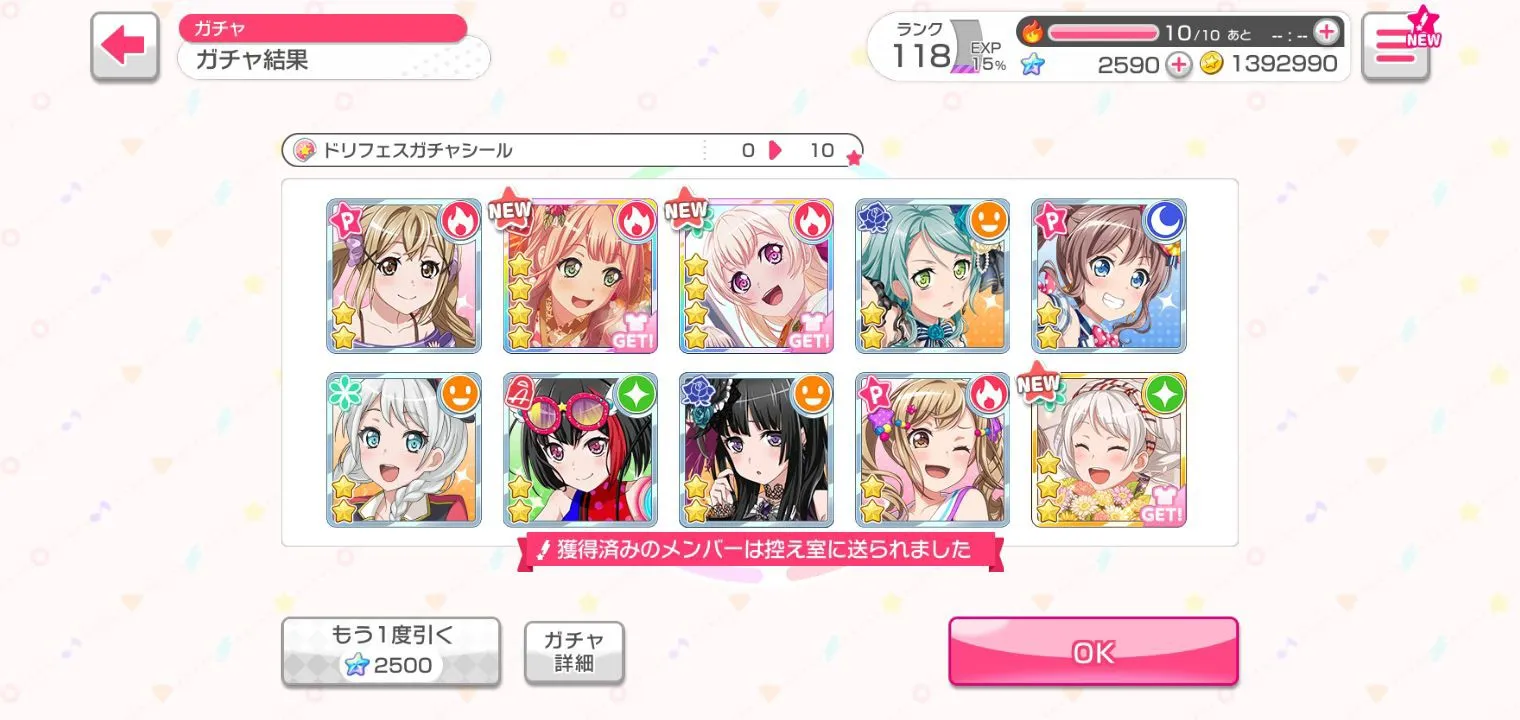Click the もう1度引く 2500 stars button
This screenshot has height=720, width=1520.
[391, 651]
